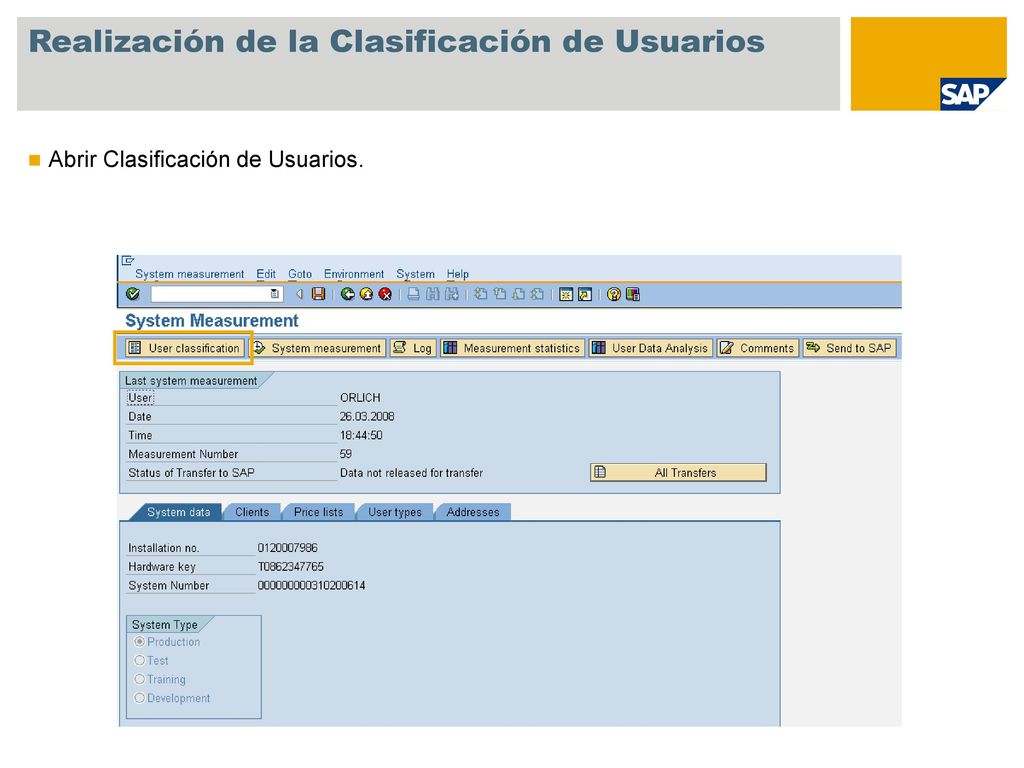Click the system number 000000000310200614
This screenshot has width=1024, height=768.
coord(311,586)
